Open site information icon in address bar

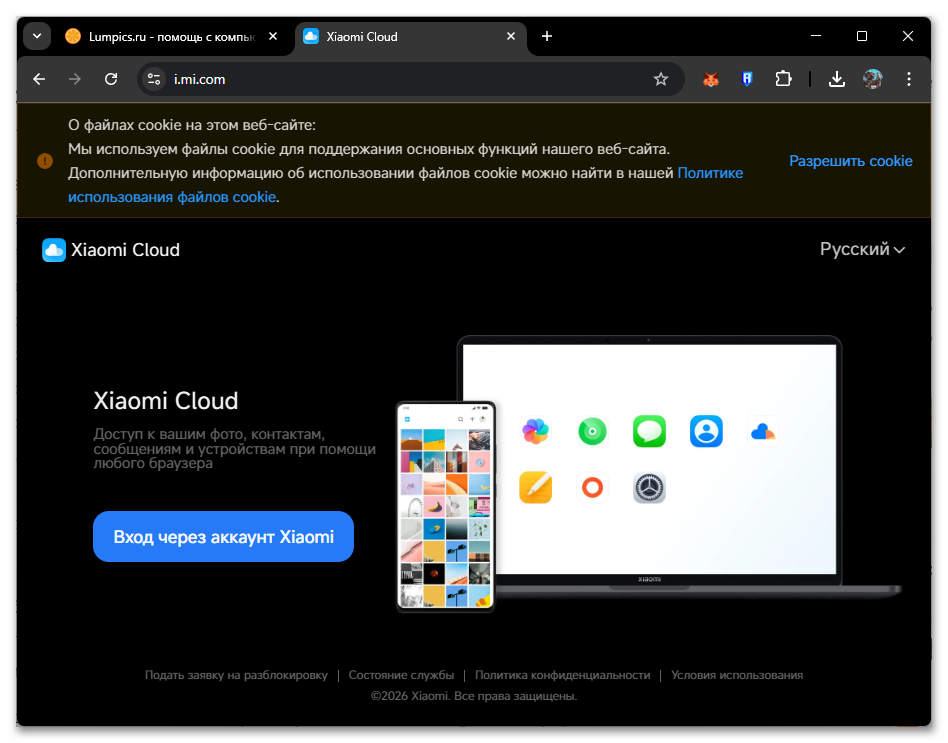pos(154,79)
